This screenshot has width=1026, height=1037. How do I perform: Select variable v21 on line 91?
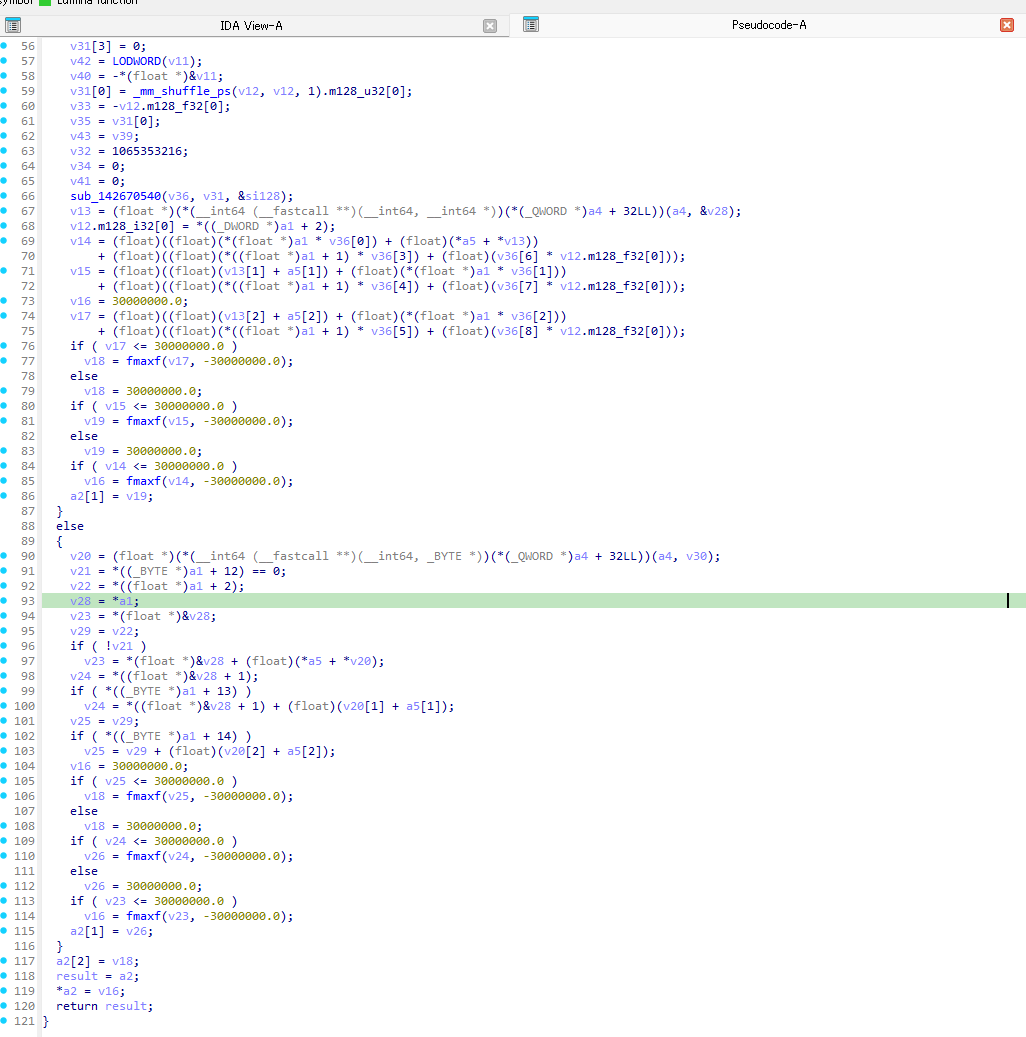(81, 571)
